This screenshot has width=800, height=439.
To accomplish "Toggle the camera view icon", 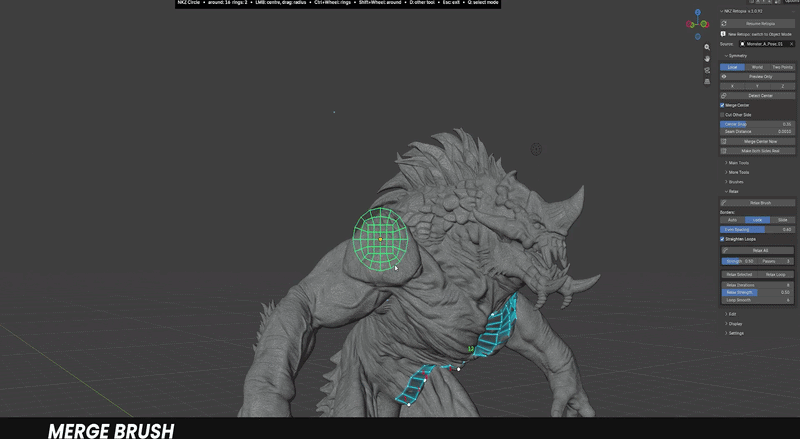I will click(707, 70).
